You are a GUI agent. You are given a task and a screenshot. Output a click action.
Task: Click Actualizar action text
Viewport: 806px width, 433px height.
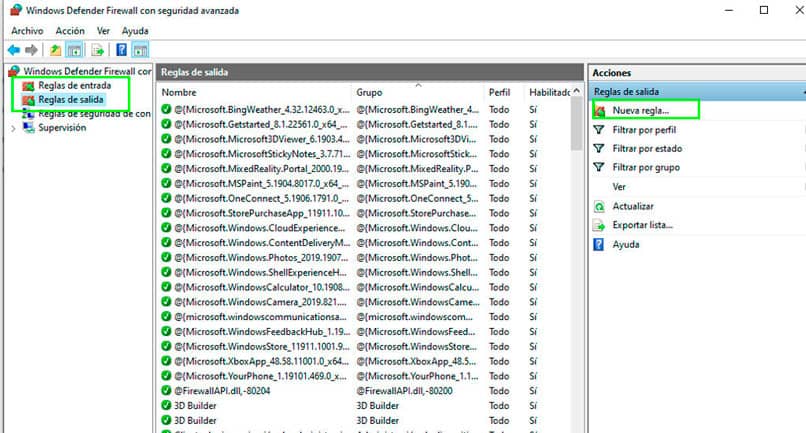pyautogui.click(x=633, y=206)
